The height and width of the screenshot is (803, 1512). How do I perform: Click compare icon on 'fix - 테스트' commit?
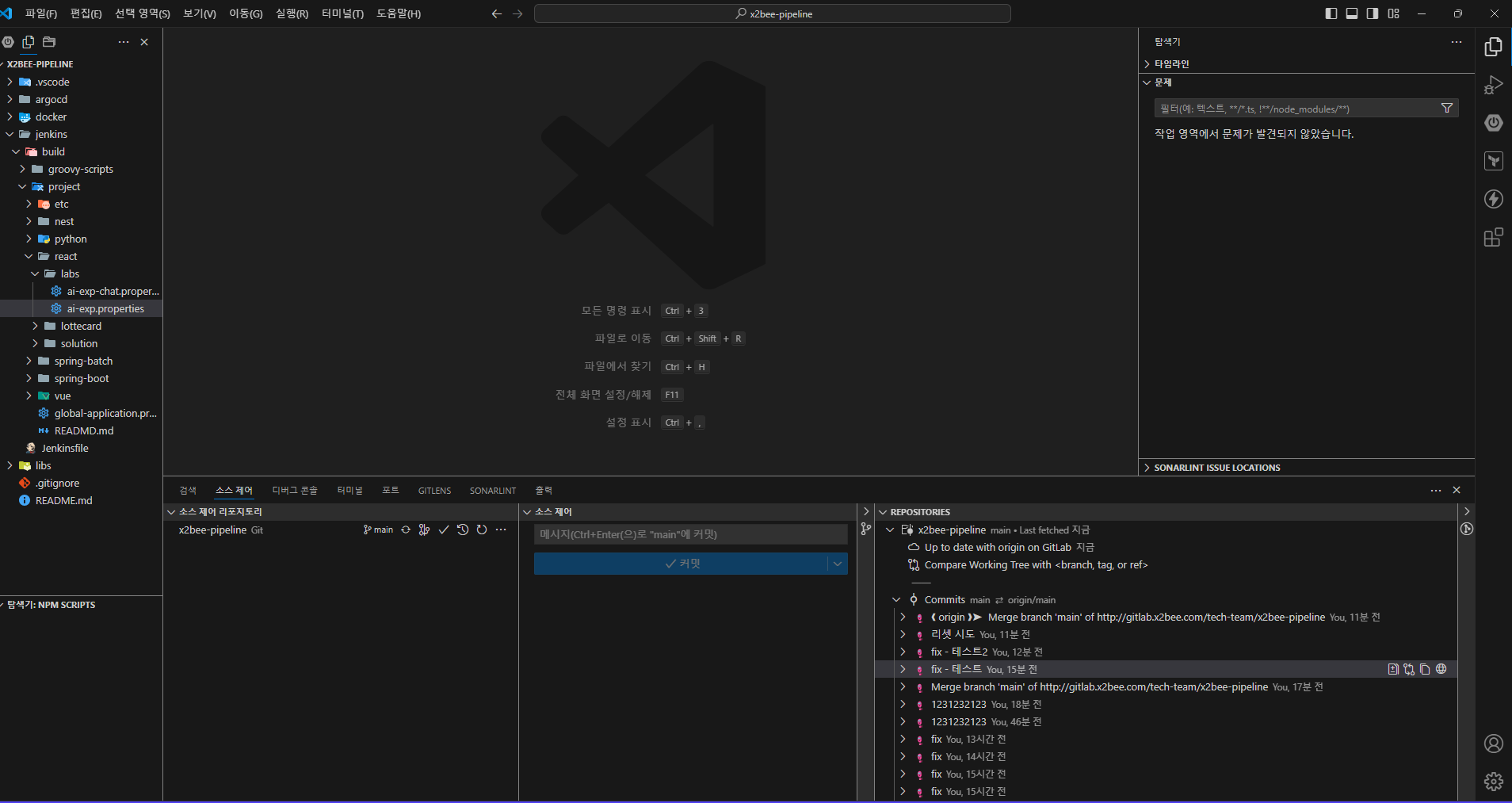point(1409,669)
